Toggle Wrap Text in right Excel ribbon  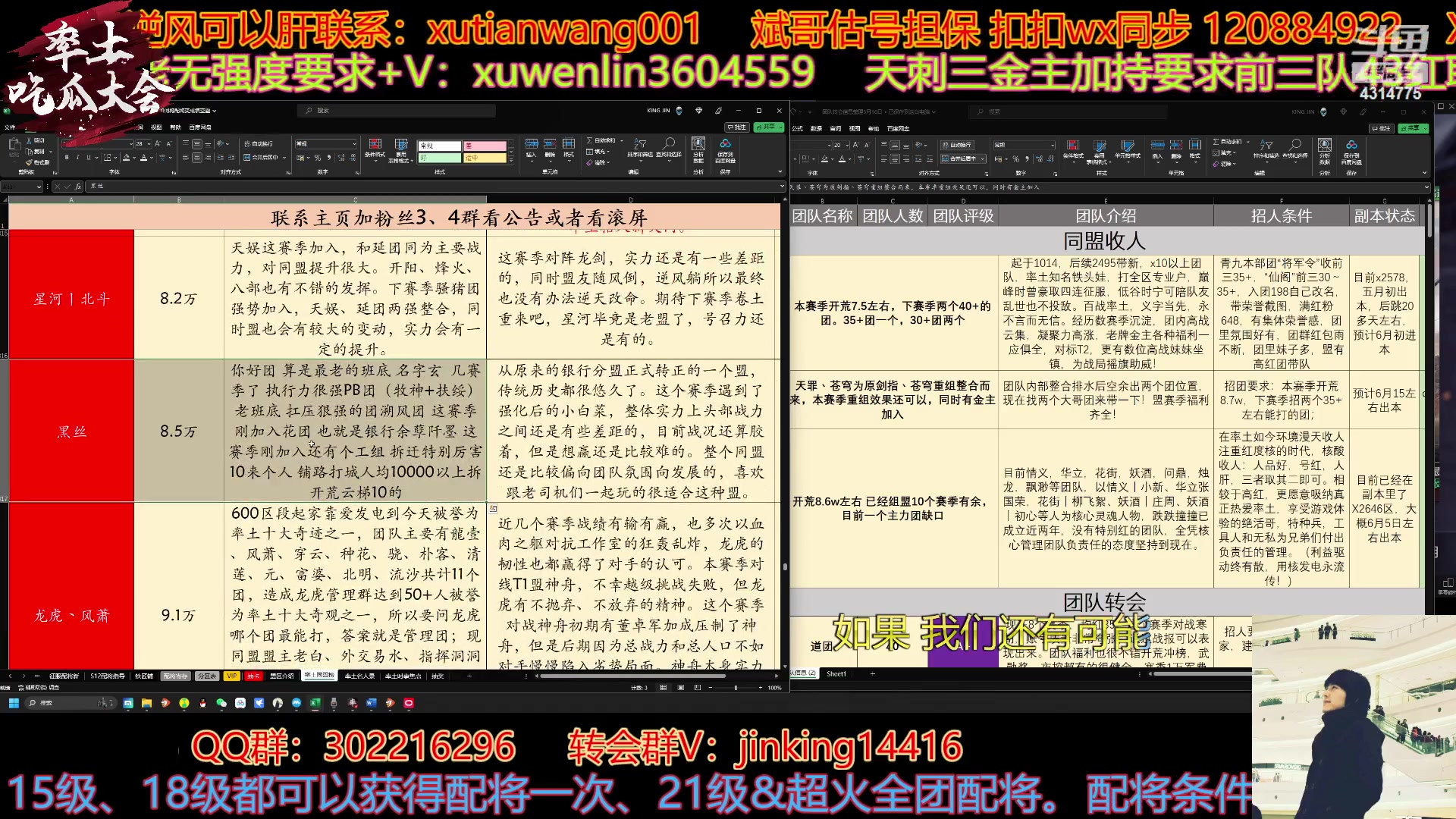point(957,145)
